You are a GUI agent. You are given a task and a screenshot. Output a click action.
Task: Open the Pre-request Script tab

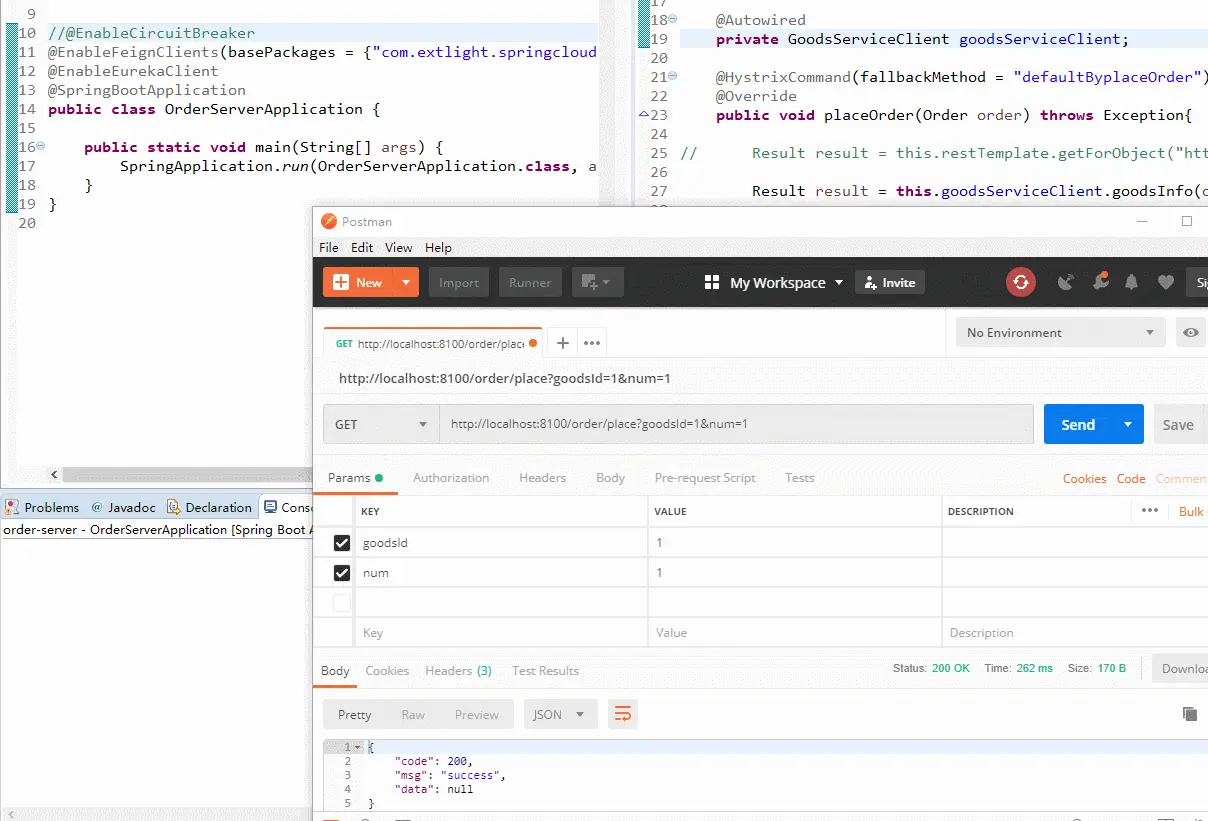click(705, 478)
